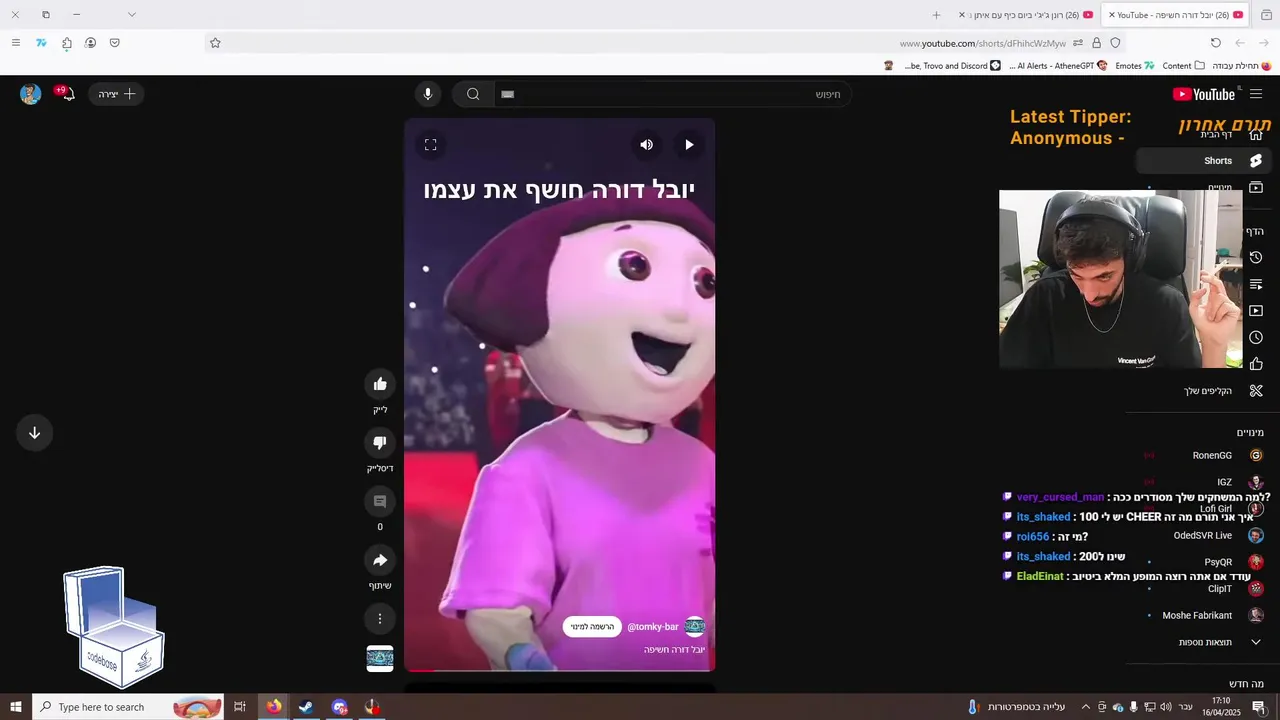Screen dimensions: 1280x720
Task: Dislike the short with thumbs-down
Action: (x=380, y=443)
